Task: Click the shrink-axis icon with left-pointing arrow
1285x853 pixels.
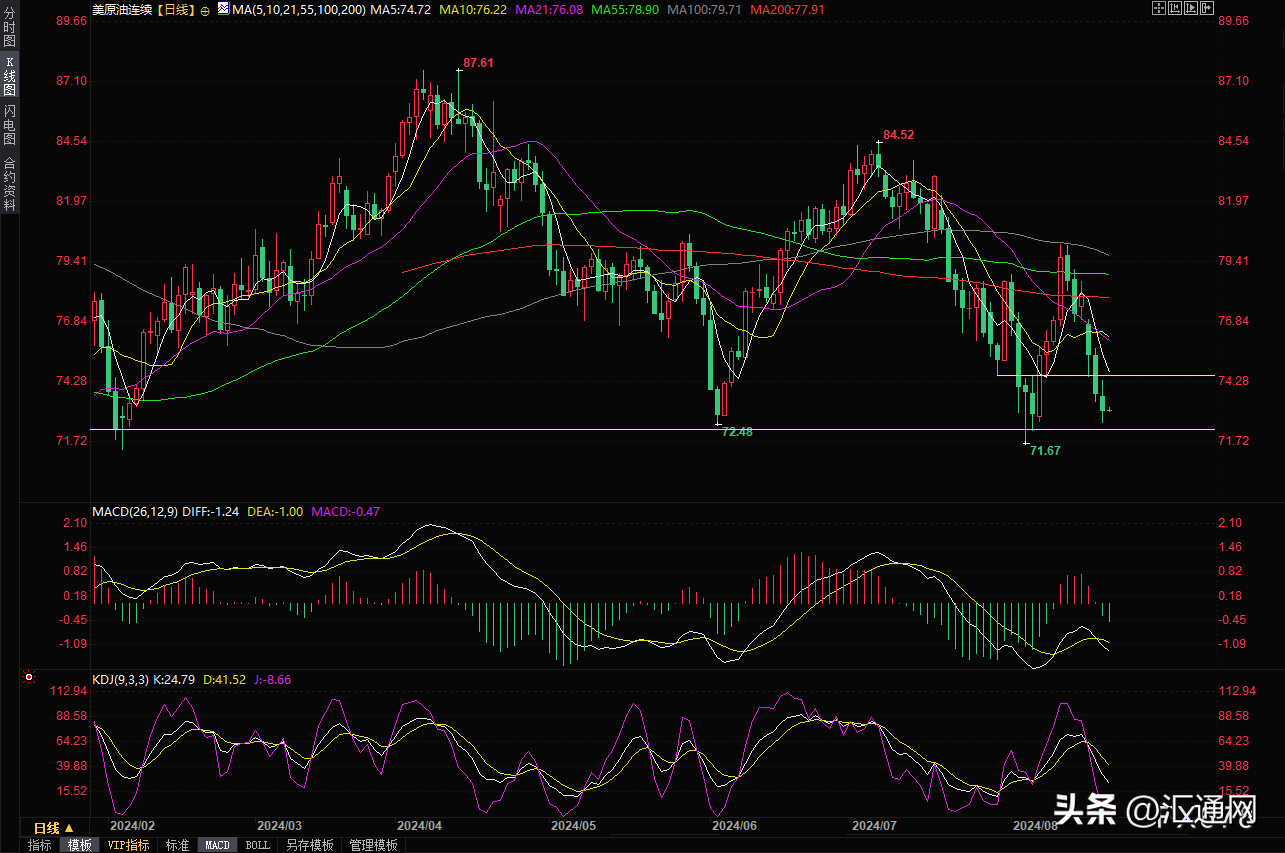Action: tap(1175, 8)
